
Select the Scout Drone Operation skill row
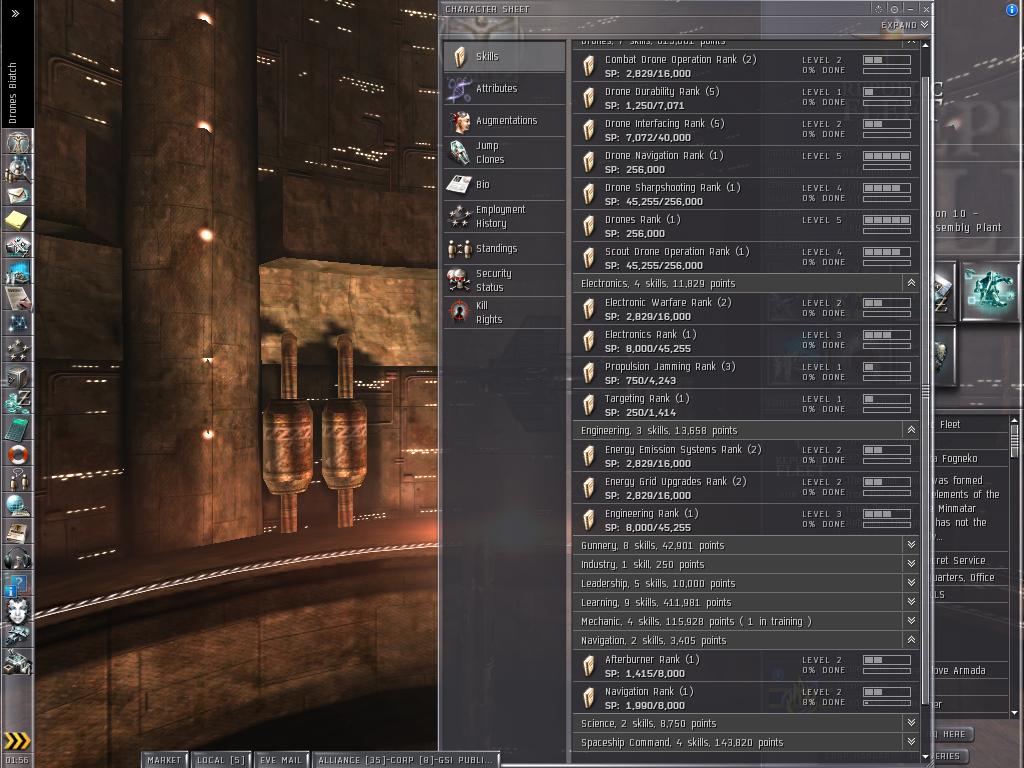pyautogui.click(x=746, y=258)
